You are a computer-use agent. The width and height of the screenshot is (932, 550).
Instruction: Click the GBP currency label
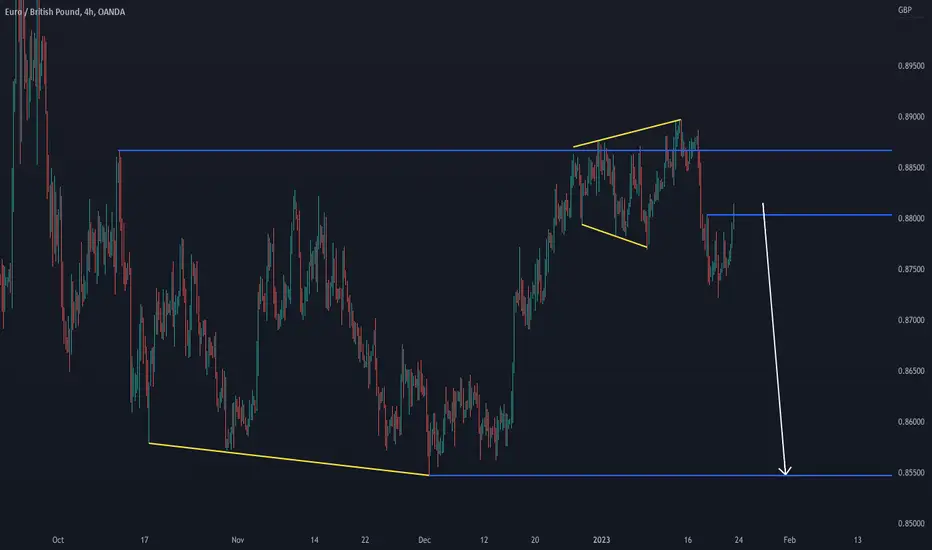[x=905, y=10]
